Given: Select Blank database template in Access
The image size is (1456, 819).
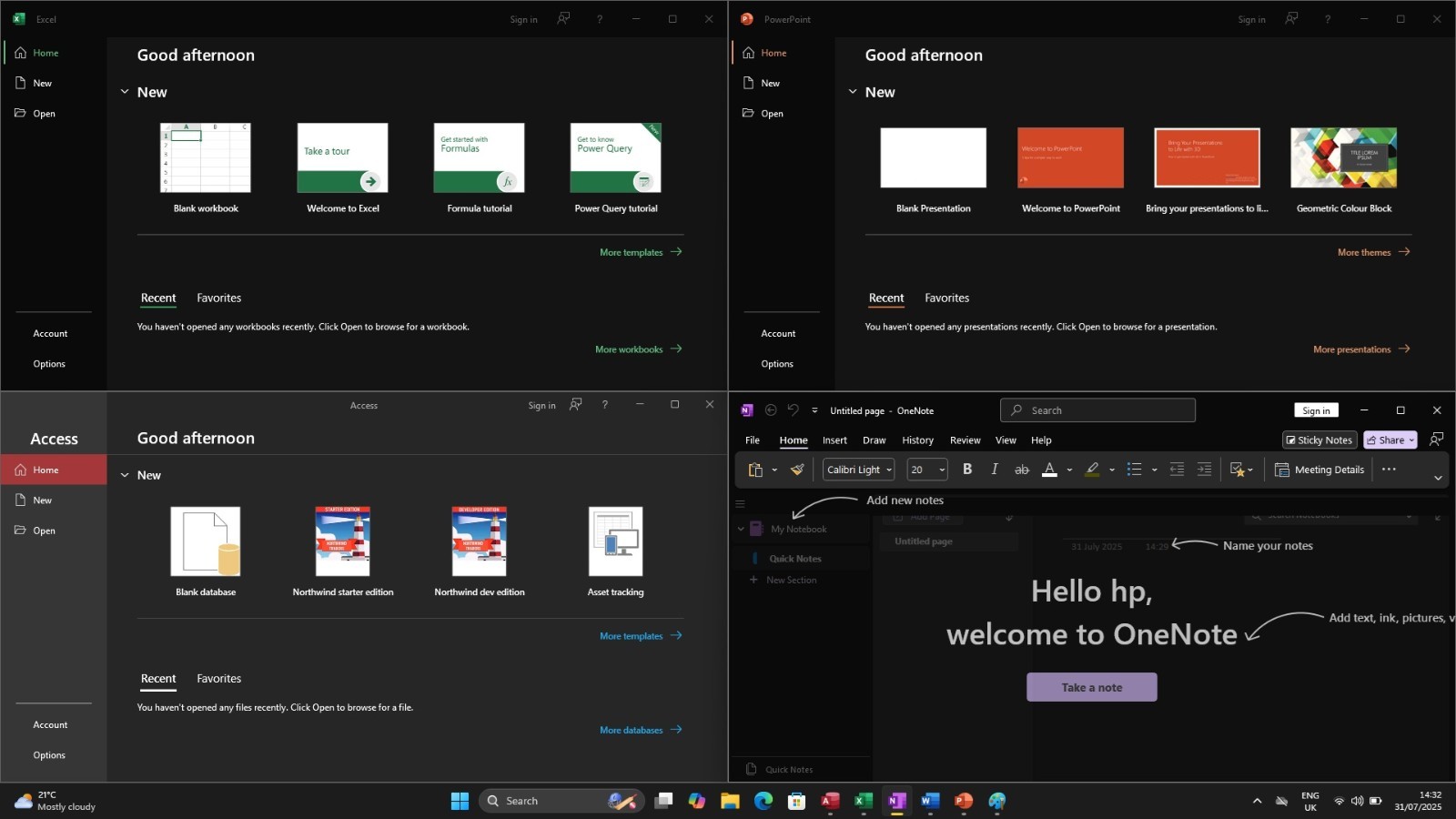Looking at the screenshot, I should (x=206, y=551).
